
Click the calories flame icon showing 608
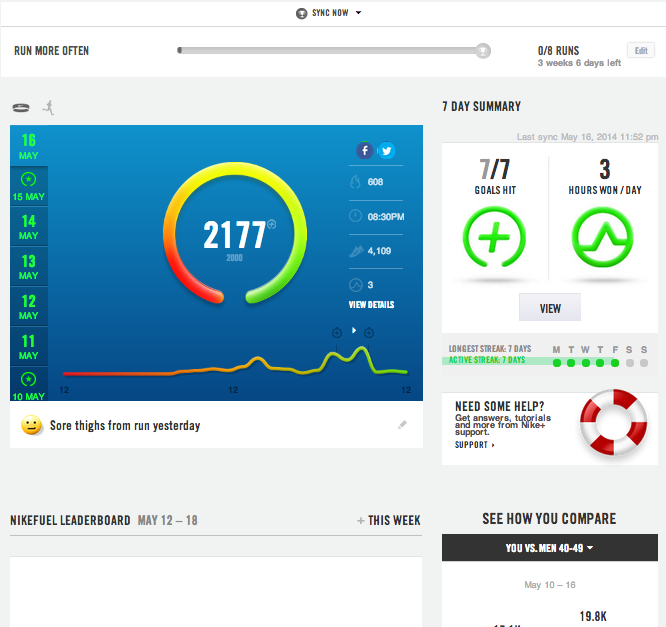click(x=355, y=182)
